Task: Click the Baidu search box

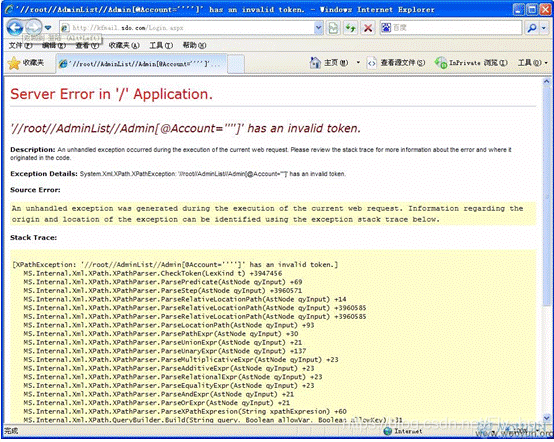Action: click(451, 28)
